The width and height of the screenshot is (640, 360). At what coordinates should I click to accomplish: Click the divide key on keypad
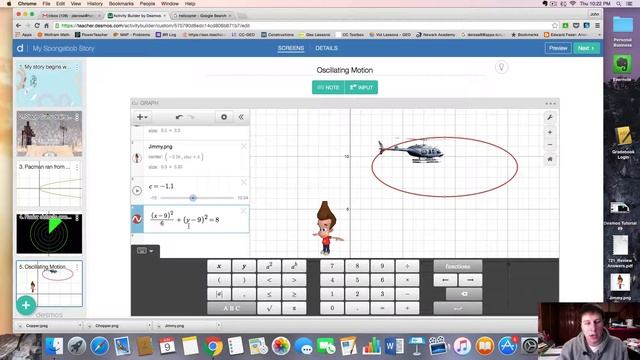[x=407, y=266]
